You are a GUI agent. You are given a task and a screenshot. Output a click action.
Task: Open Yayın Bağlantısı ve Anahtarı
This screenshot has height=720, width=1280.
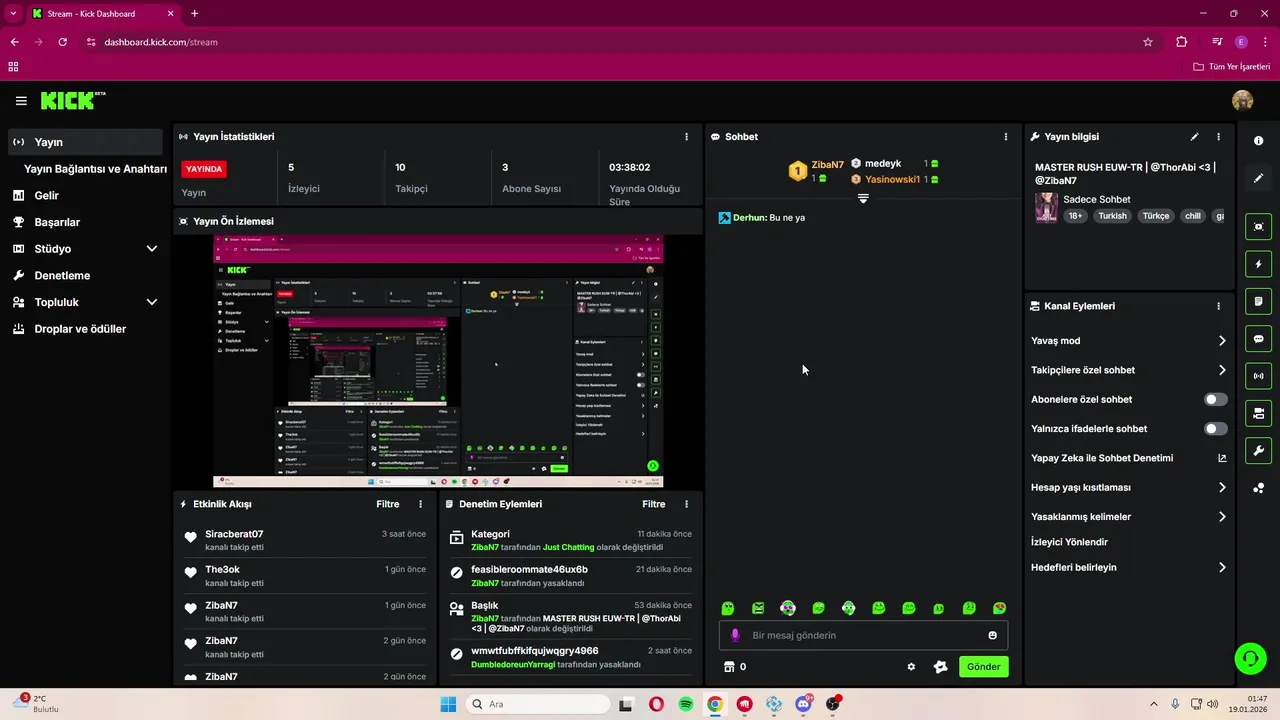point(95,169)
